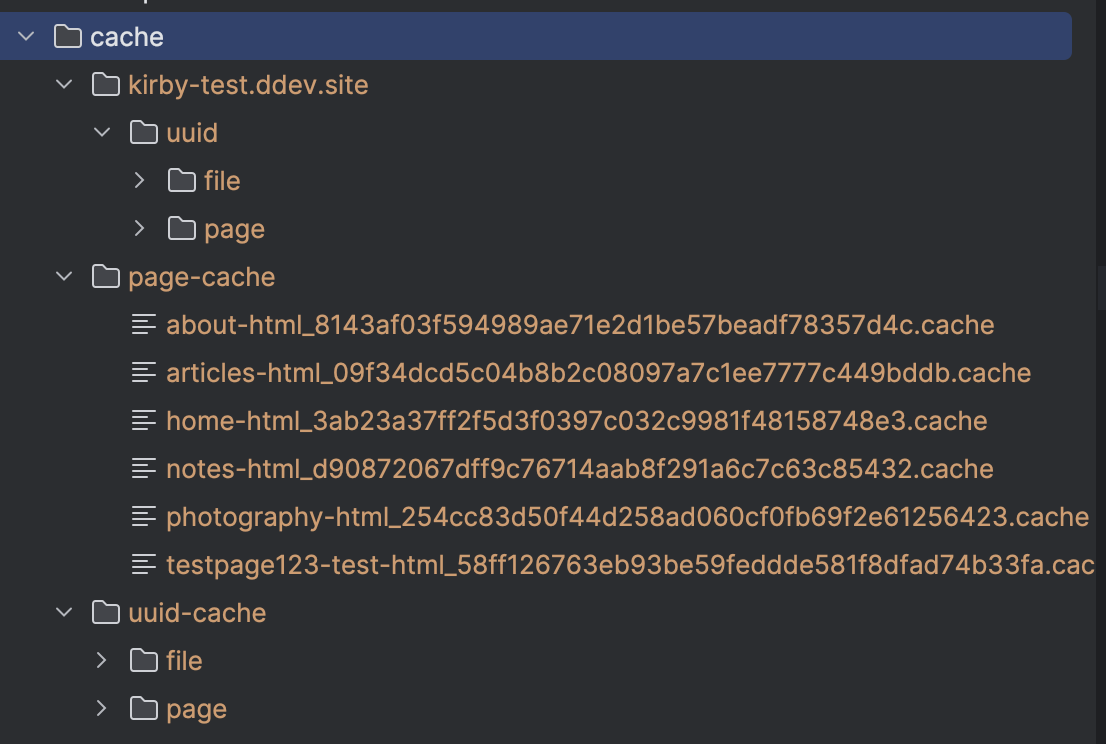Click the photography-html cache file icon

[145, 517]
